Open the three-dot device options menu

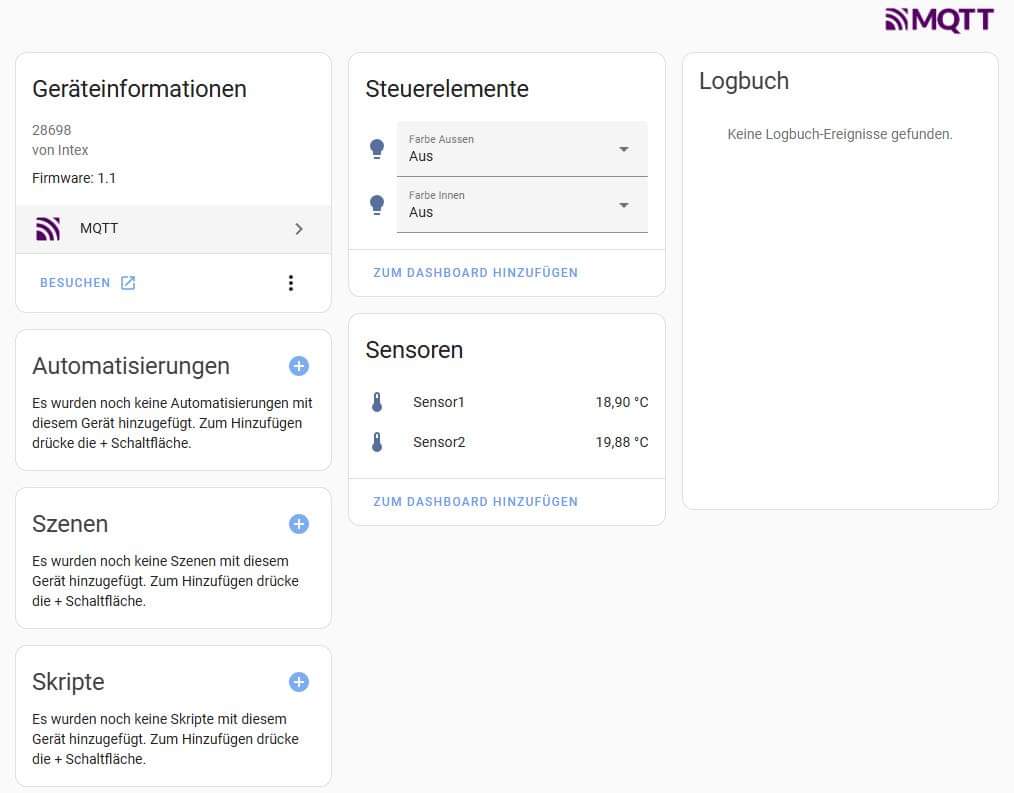pos(291,283)
